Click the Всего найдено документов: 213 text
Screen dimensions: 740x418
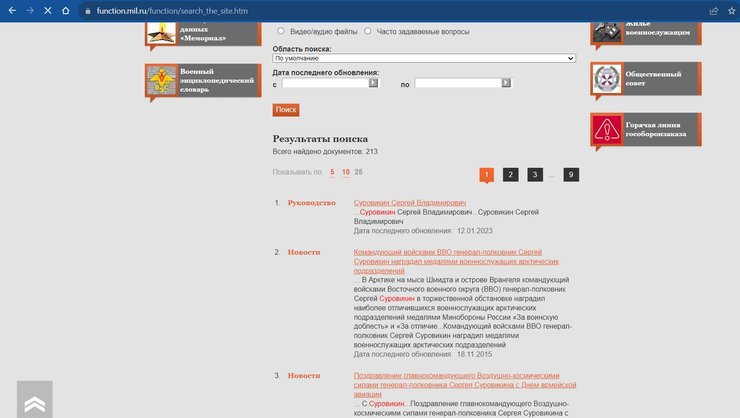click(x=325, y=151)
